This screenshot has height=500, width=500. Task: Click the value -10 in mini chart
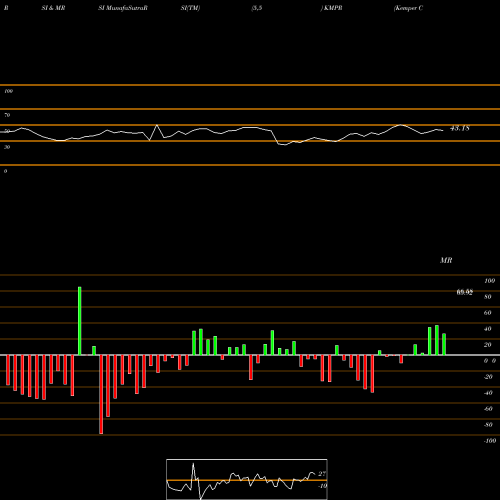(322, 486)
